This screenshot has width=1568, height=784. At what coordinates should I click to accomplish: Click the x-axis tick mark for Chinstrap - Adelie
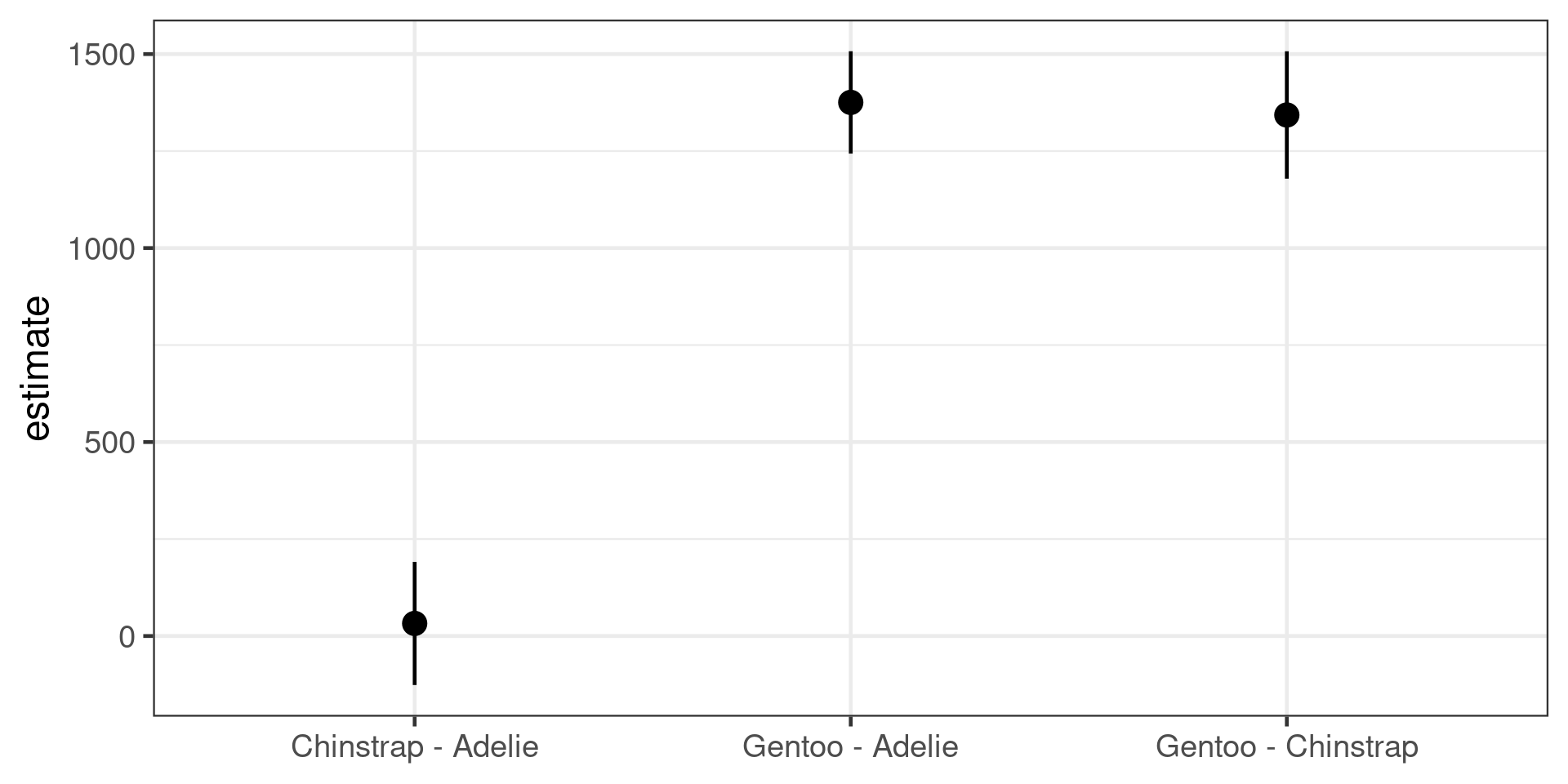coord(415,721)
